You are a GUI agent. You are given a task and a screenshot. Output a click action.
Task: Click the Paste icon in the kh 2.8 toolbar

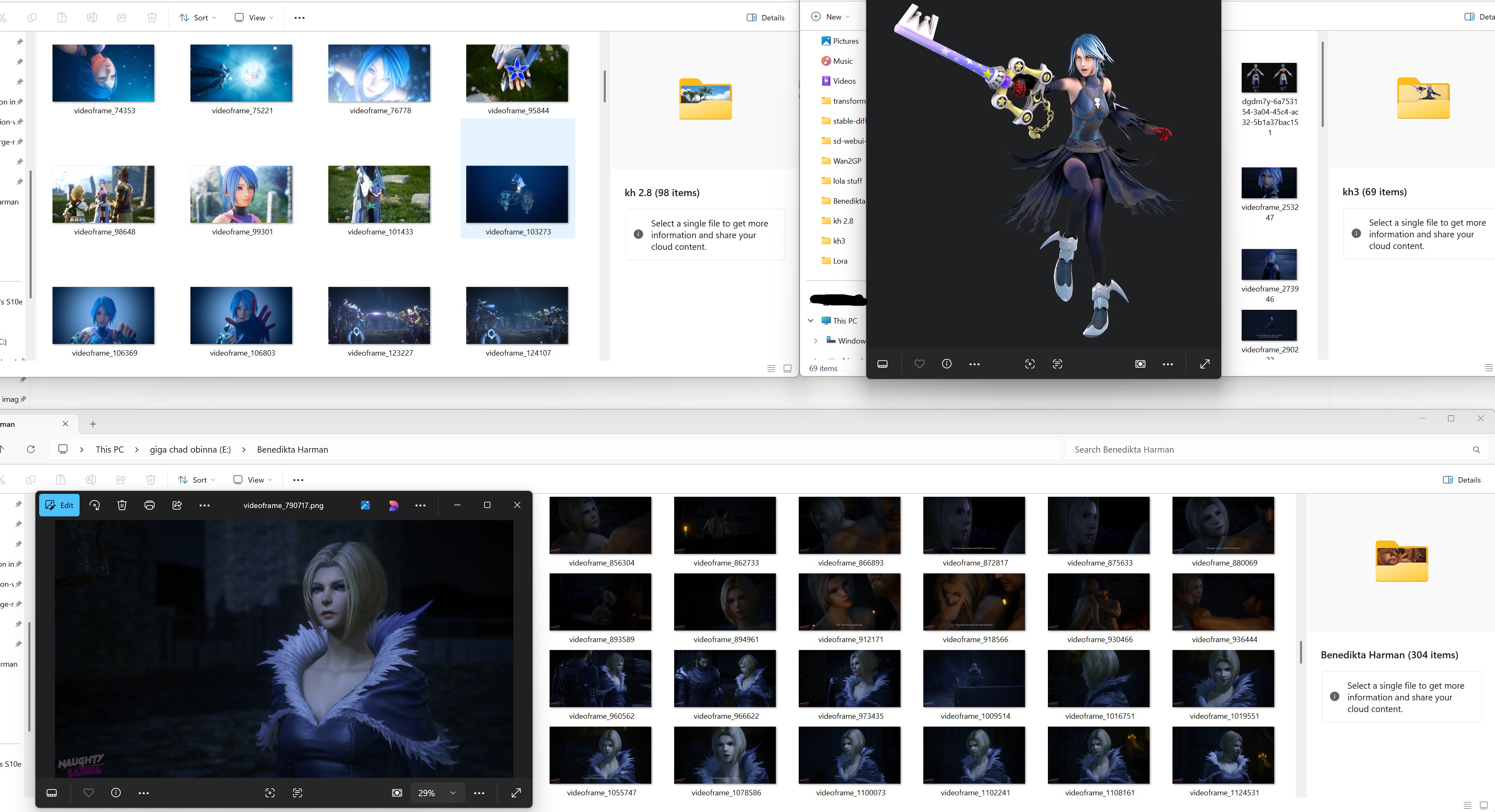62,17
